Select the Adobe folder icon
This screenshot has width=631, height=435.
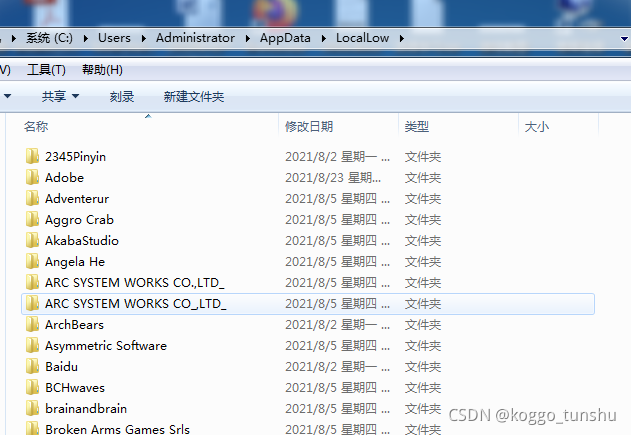coord(32,177)
